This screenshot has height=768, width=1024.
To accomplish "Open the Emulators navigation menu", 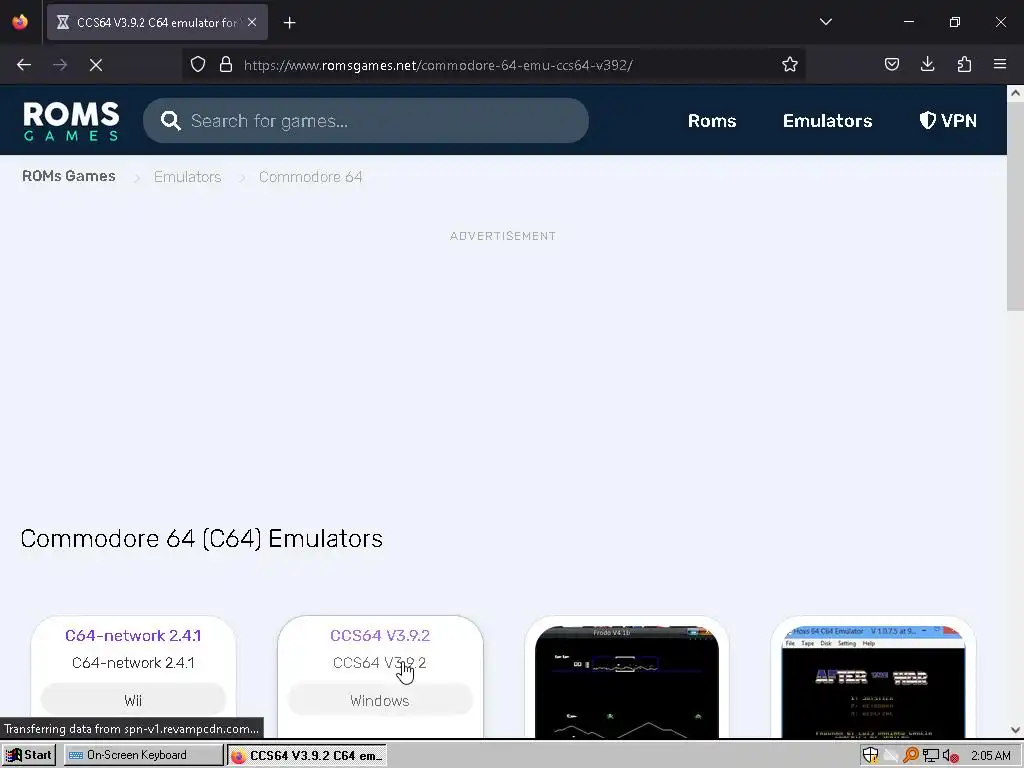I will 827,121.
